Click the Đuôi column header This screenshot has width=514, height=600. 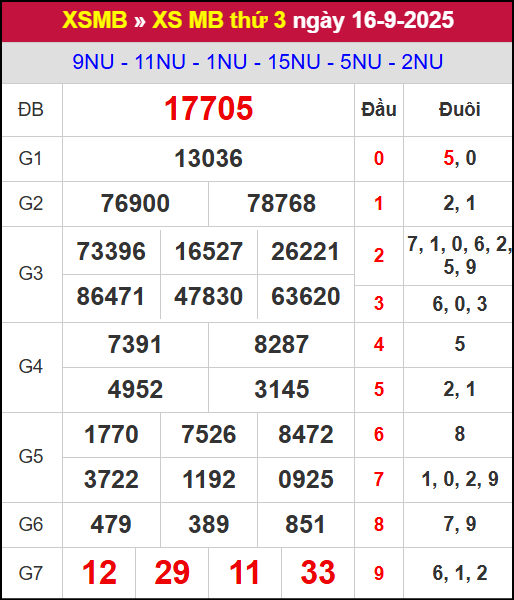(x=459, y=110)
